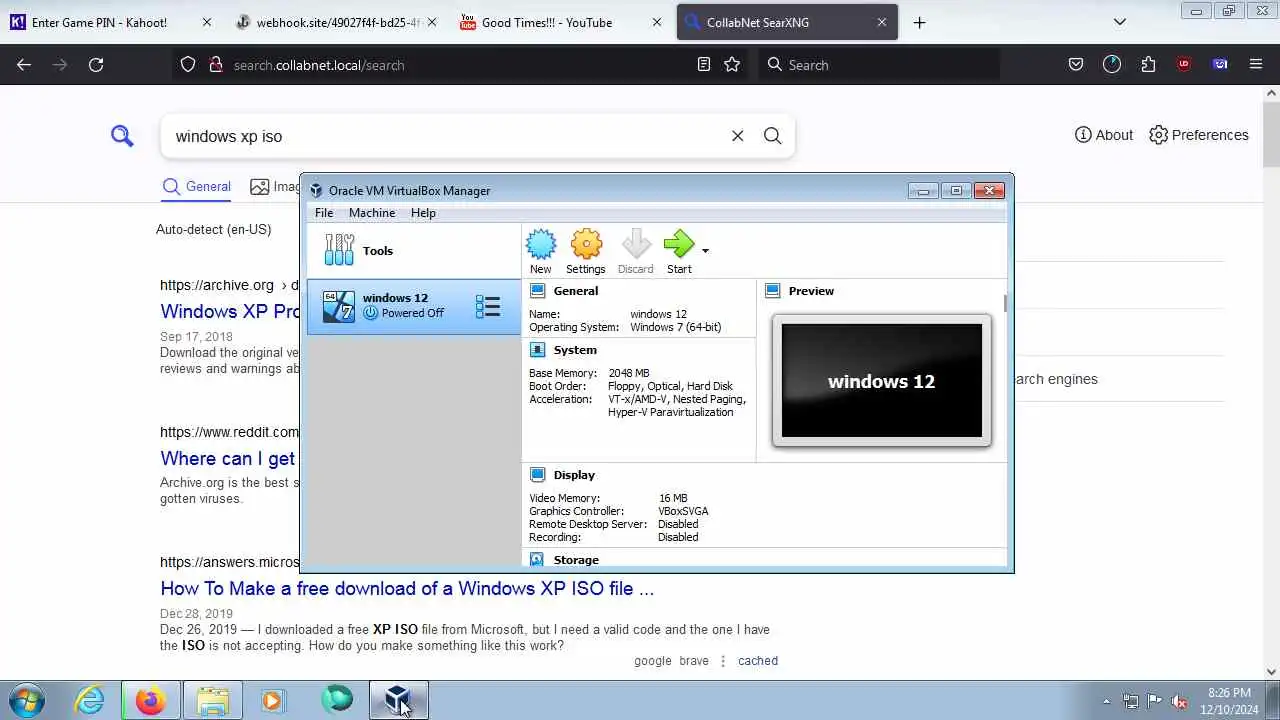Image resolution: width=1280 pixels, height=720 pixels.
Task: Click the Display section header in details
Action: (x=574, y=475)
